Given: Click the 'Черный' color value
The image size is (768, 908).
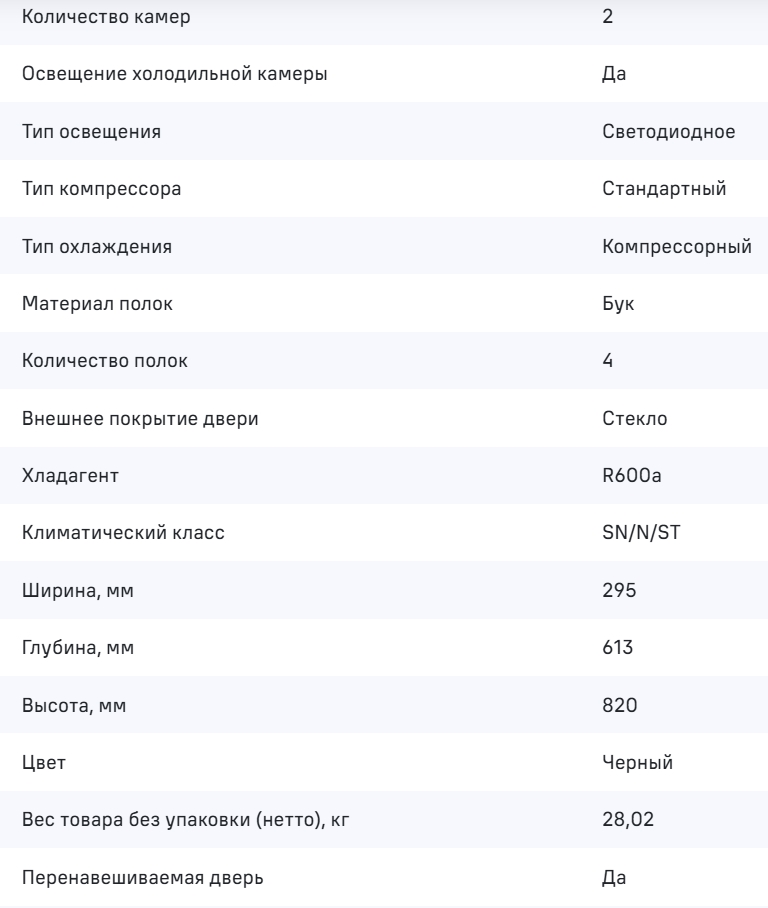Looking at the screenshot, I should [638, 763].
